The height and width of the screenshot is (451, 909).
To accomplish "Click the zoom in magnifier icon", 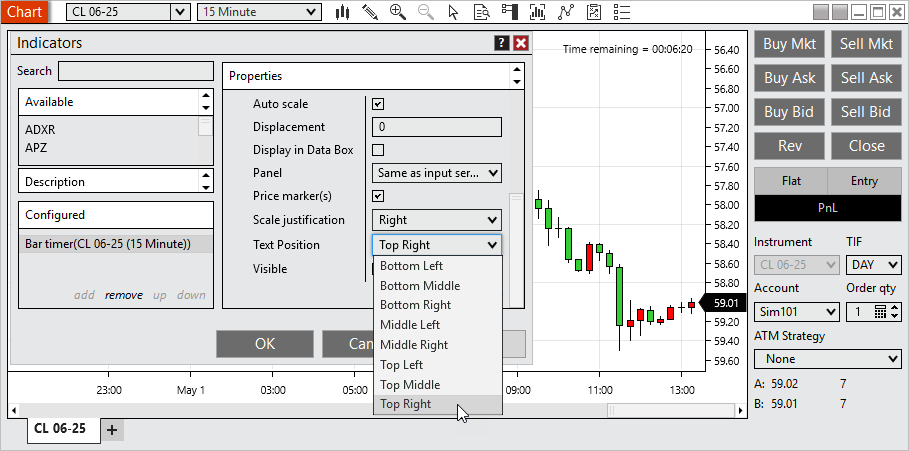I will [398, 12].
